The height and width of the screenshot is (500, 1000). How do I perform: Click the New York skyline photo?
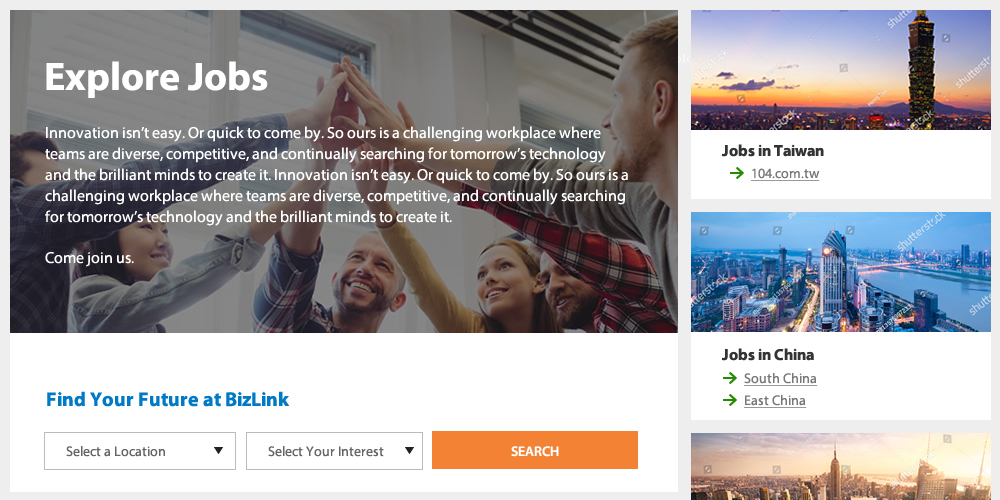point(841,467)
